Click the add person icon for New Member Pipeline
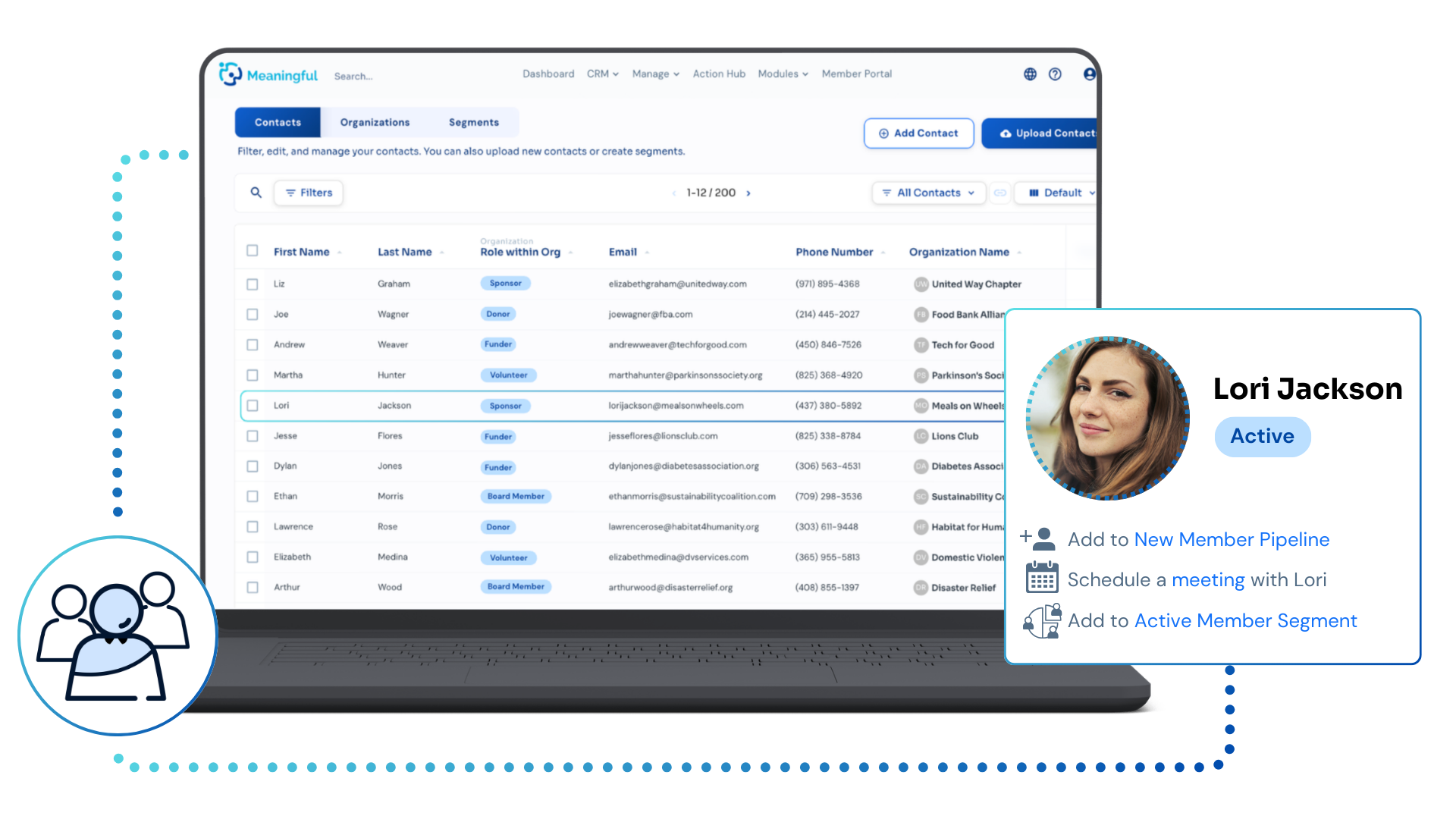The width and height of the screenshot is (1456, 819). (x=1038, y=538)
